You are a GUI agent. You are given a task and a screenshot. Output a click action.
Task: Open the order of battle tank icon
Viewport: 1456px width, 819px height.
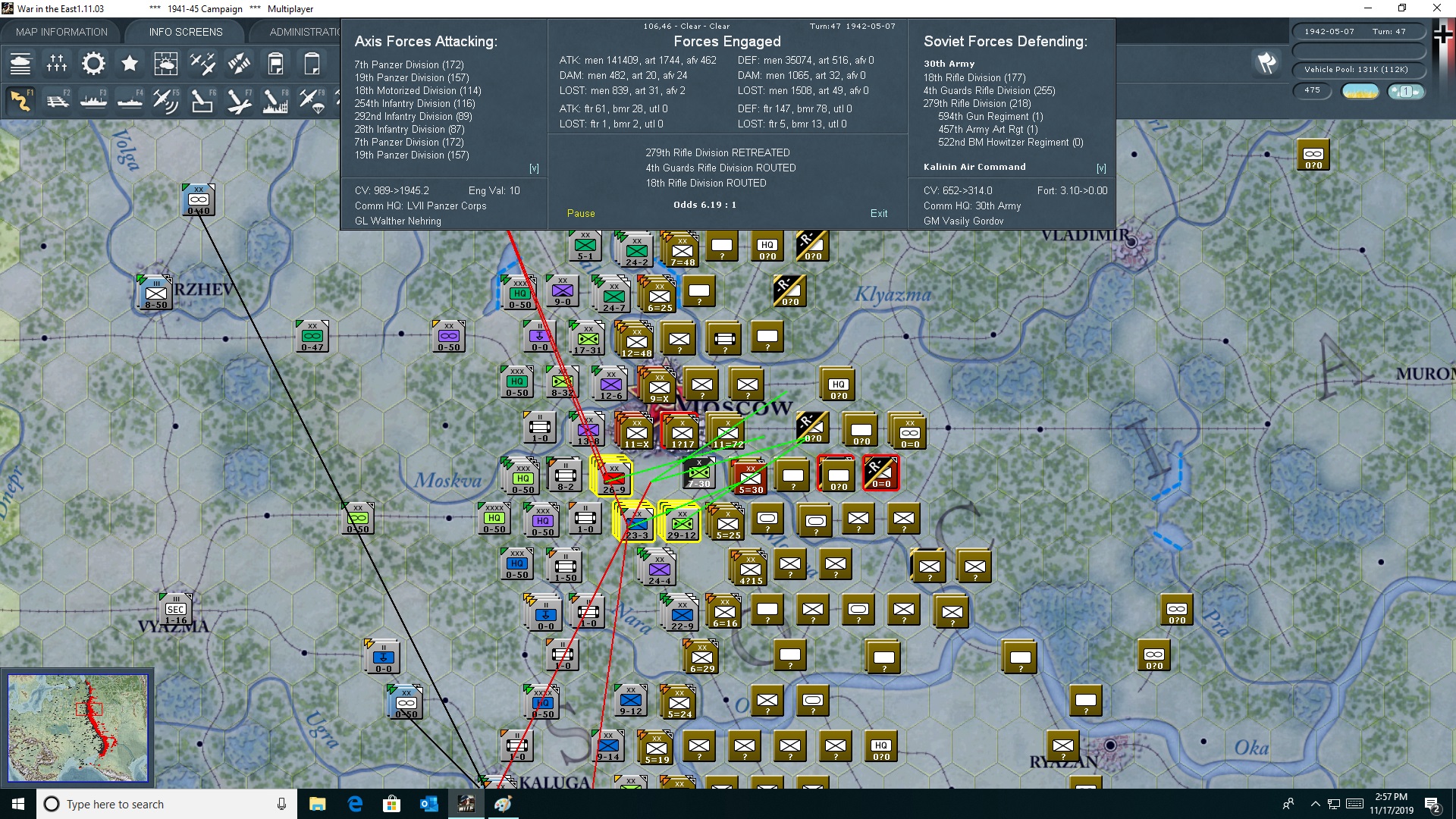click(20, 64)
